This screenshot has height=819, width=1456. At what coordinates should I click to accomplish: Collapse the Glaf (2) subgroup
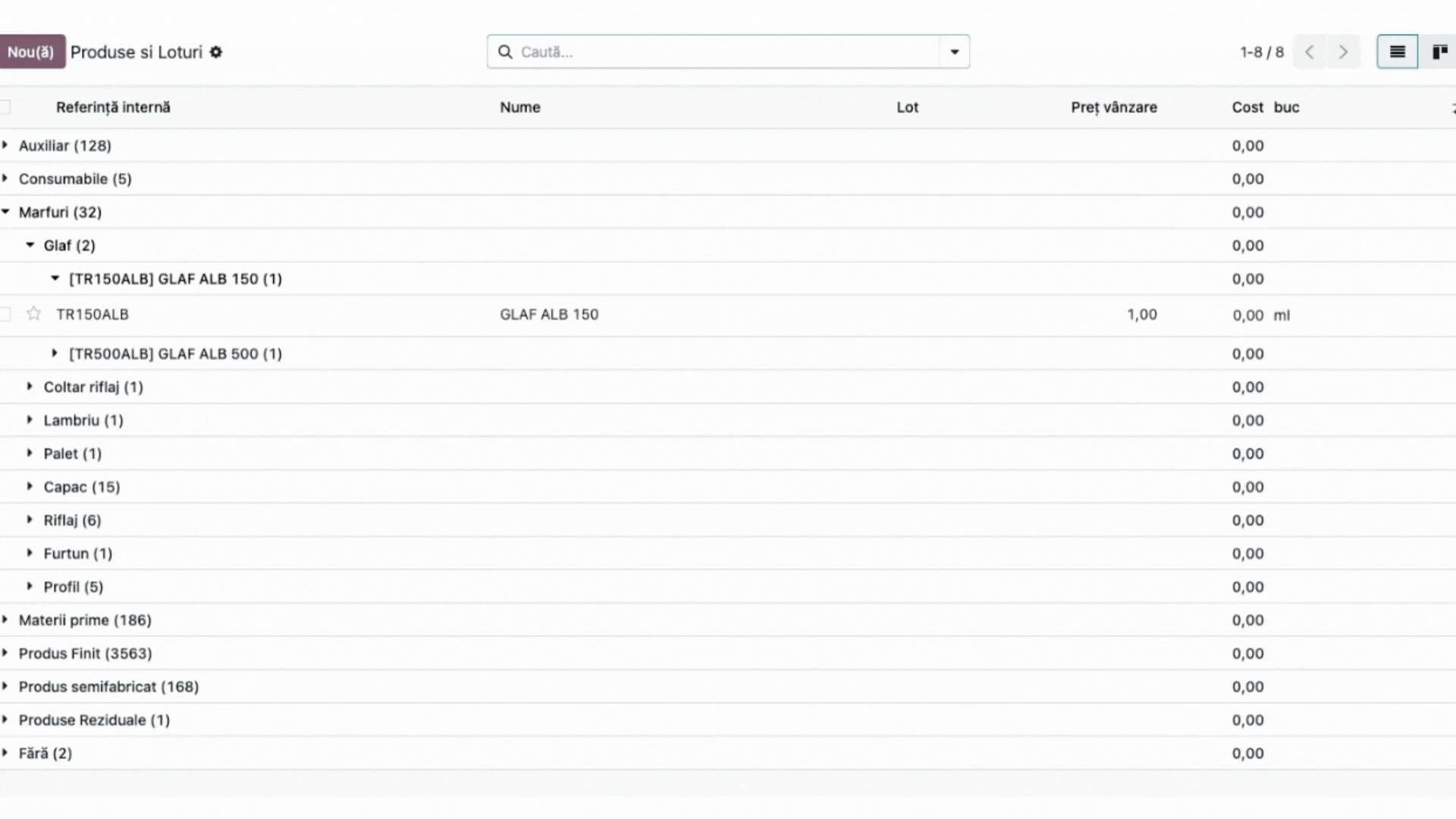click(x=69, y=246)
